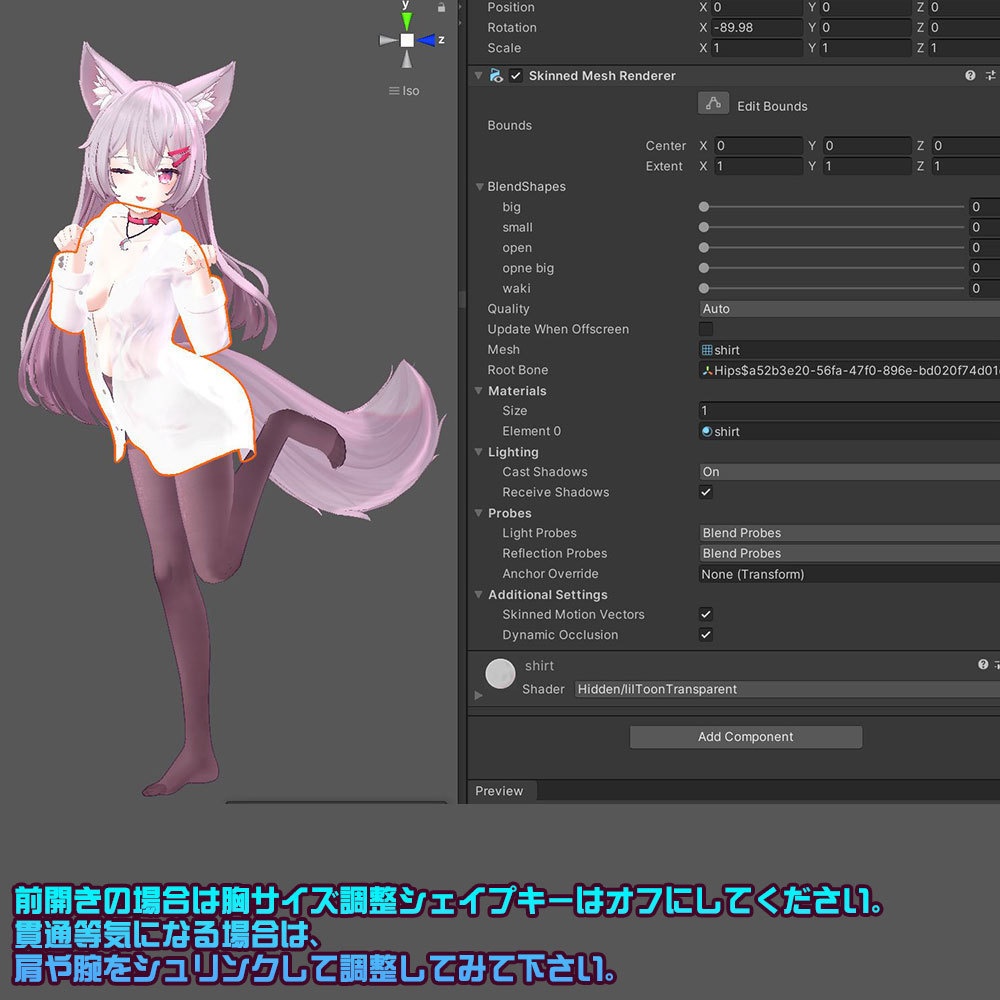
Task: Click the big blendshape slider handle
Action: (703, 207)
